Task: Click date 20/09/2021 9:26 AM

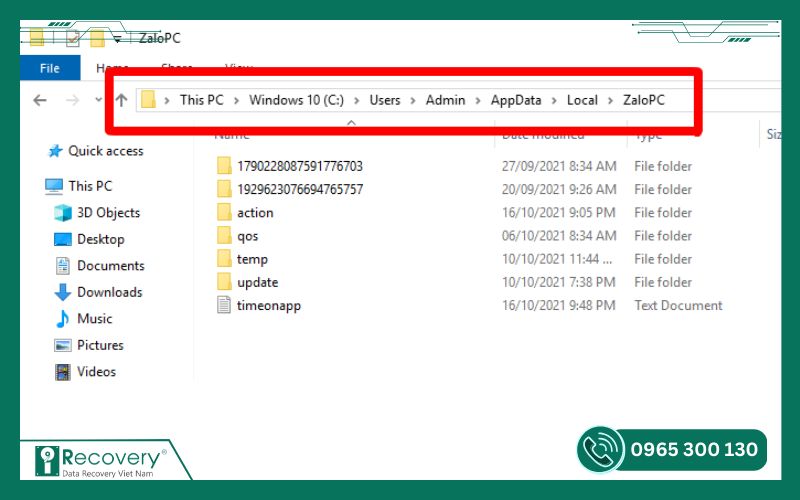Action: [559, 189]
